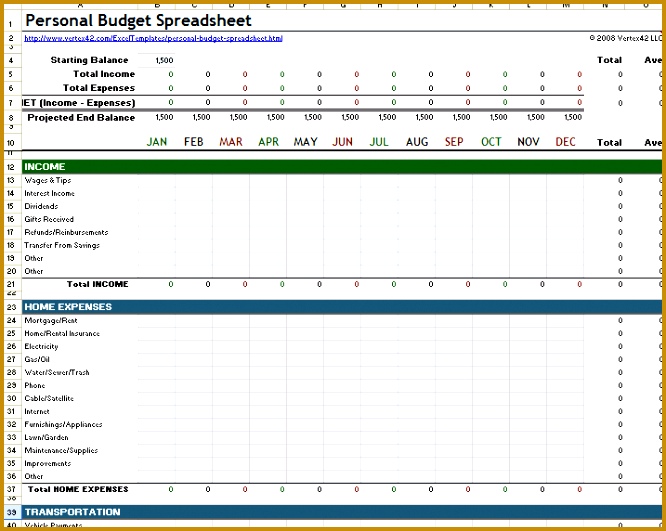Viewport: 666px width, 531px height.
Task: Click the Total HOME EXPENSES label
Action: pyautogui.click(x=78, y=489)
